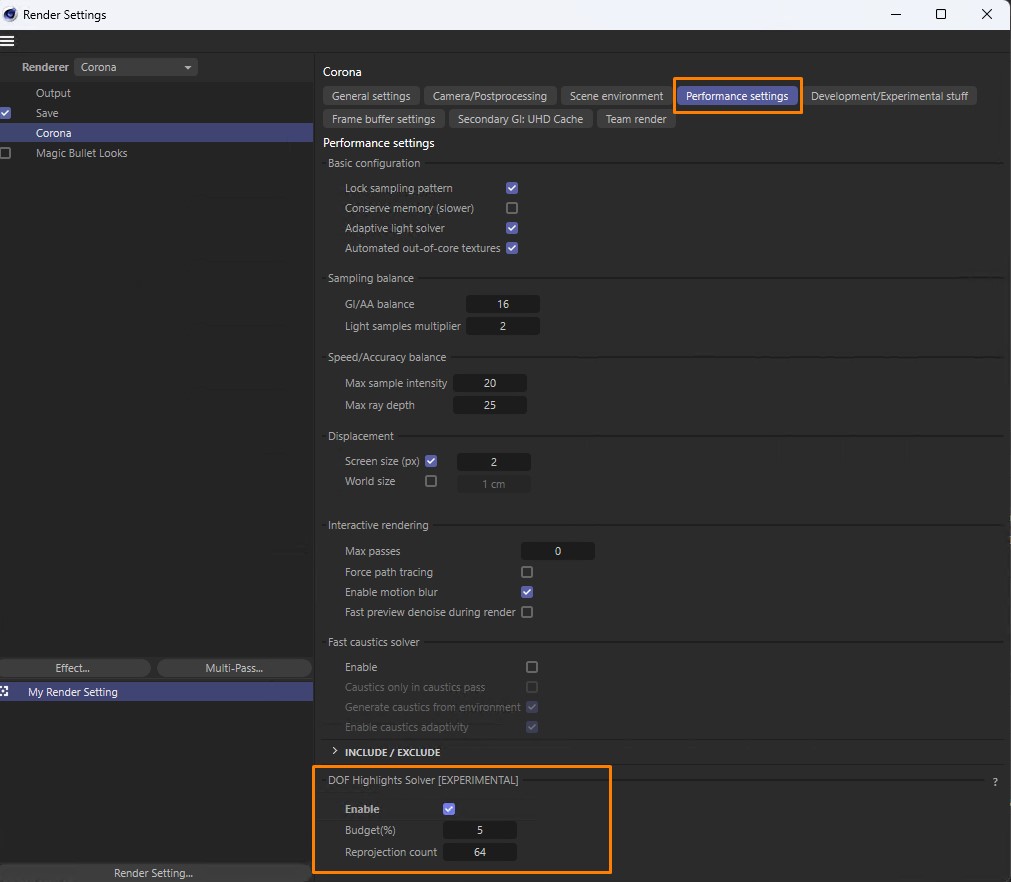Toggle Lock sampling pattern checkbox
Viewport: 1011px width, 882px height.
512,188
